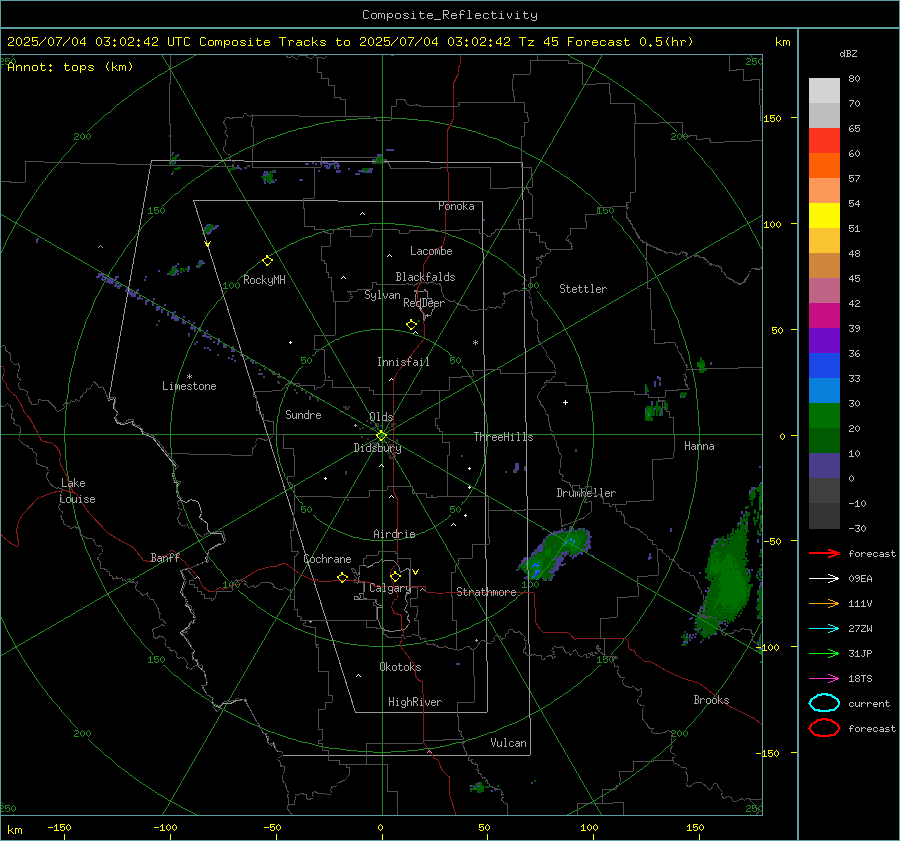Click the Limestone label

189,386
